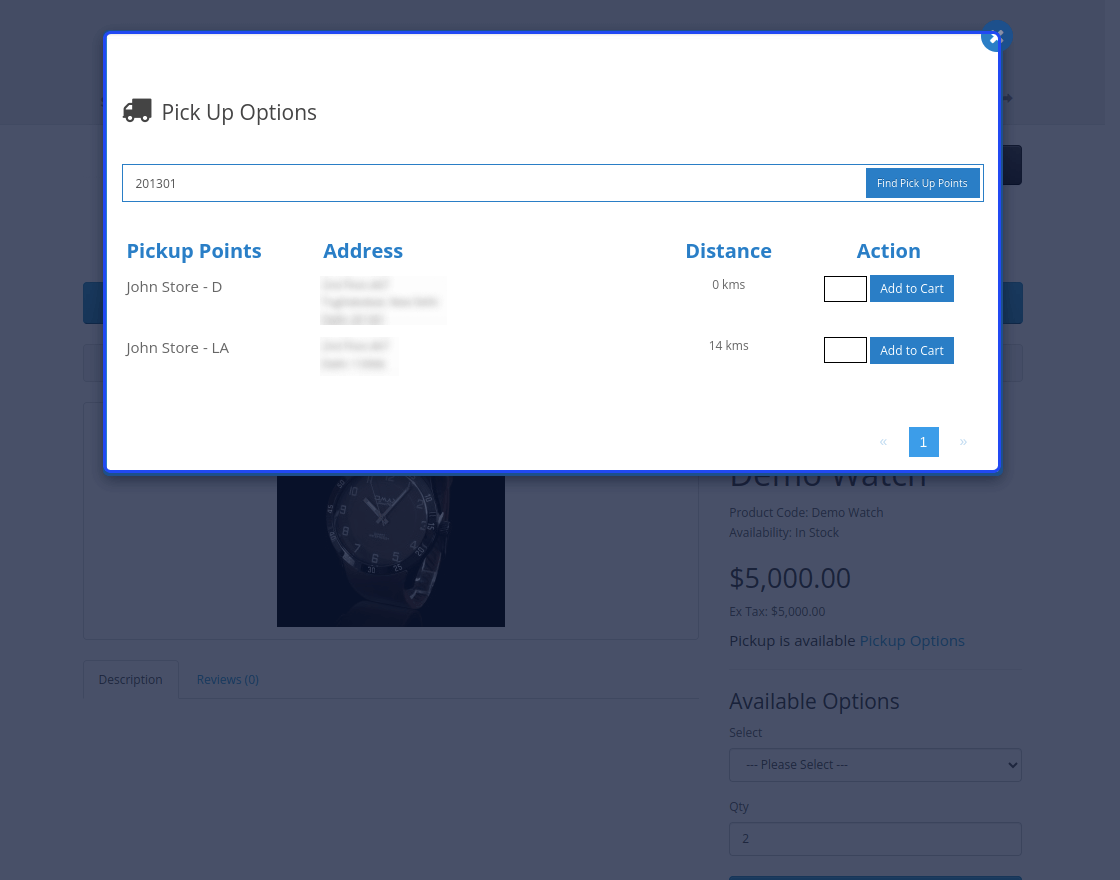Click the delivery truck icon
The width and height of the screenshot is (1120, 880).
click(x=137, y=111)
